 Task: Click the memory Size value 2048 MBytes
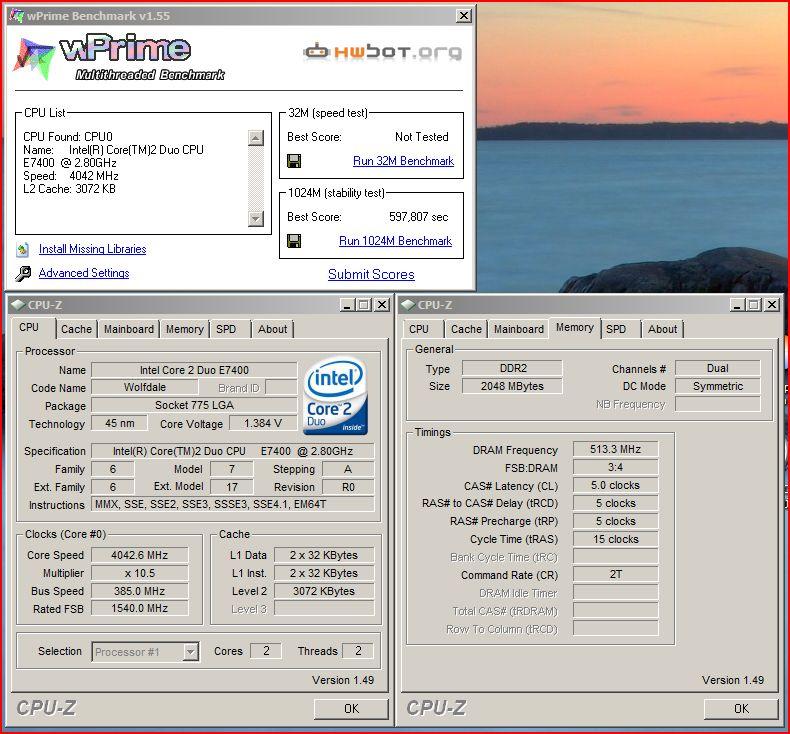(512, 386)
